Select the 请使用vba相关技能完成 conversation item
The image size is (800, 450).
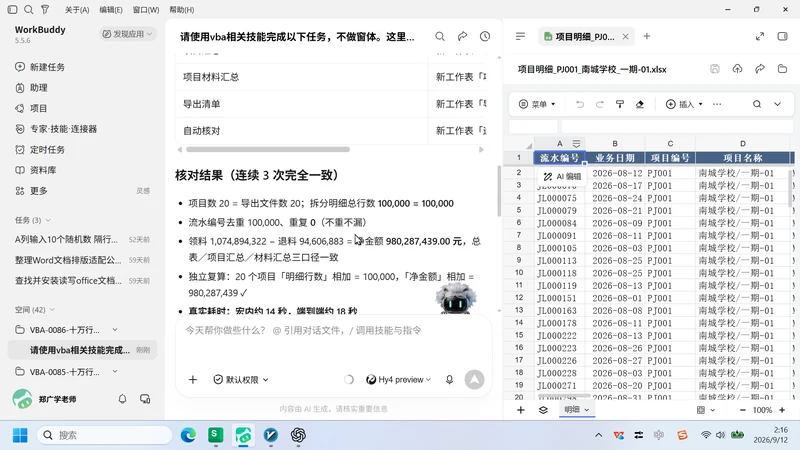[x=83, y=350]
